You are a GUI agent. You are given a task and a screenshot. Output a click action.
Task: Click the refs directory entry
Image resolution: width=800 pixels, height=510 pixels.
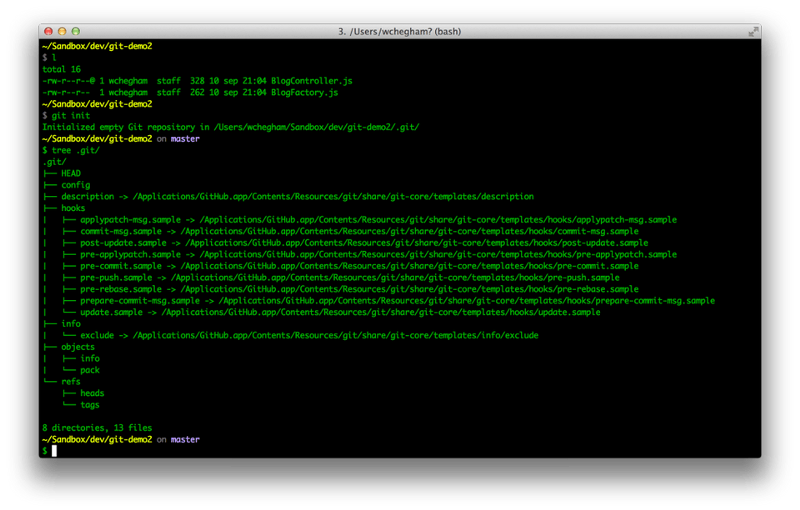pos(70,382)
